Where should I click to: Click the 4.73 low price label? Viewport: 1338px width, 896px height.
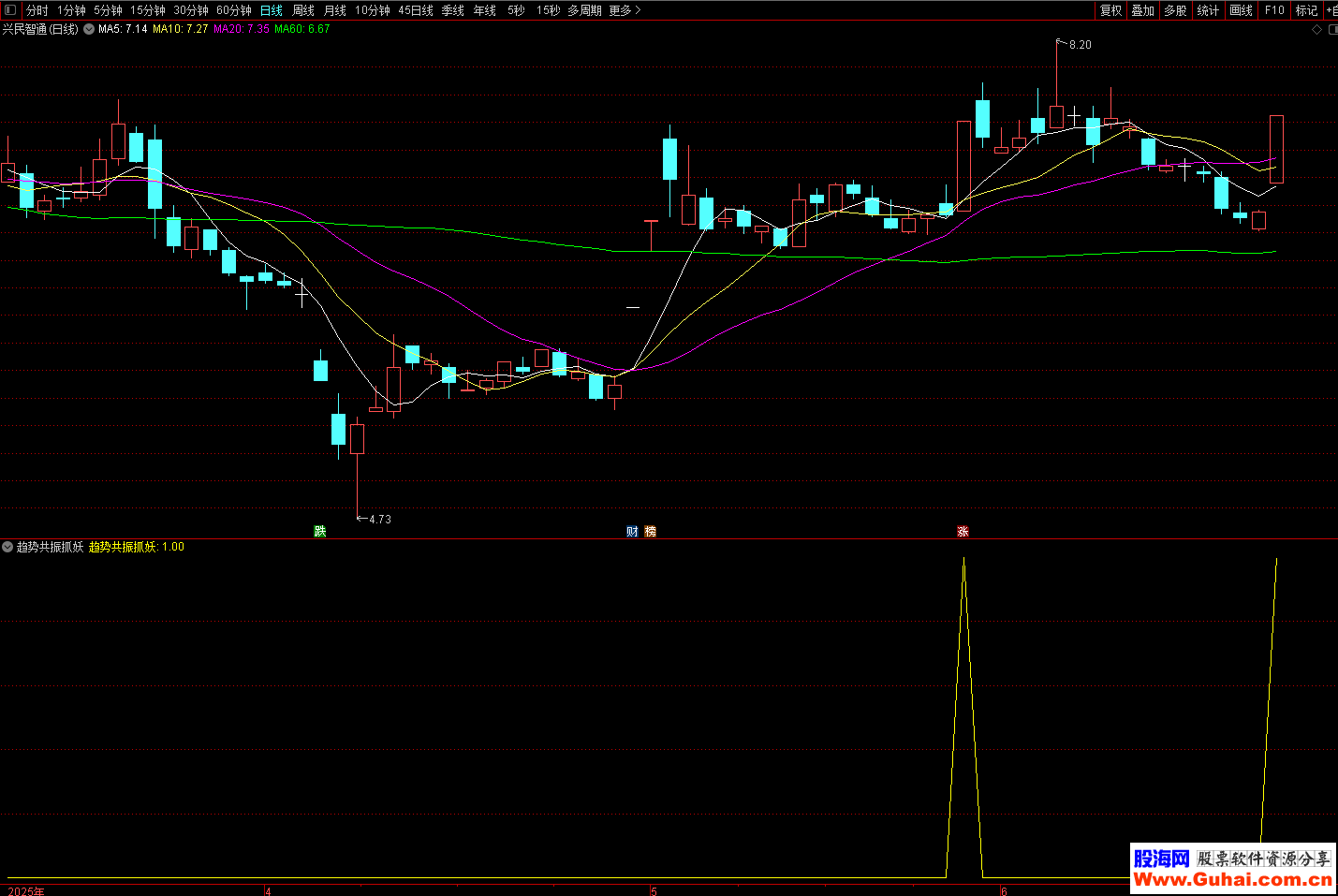click(x=380, y=520)
